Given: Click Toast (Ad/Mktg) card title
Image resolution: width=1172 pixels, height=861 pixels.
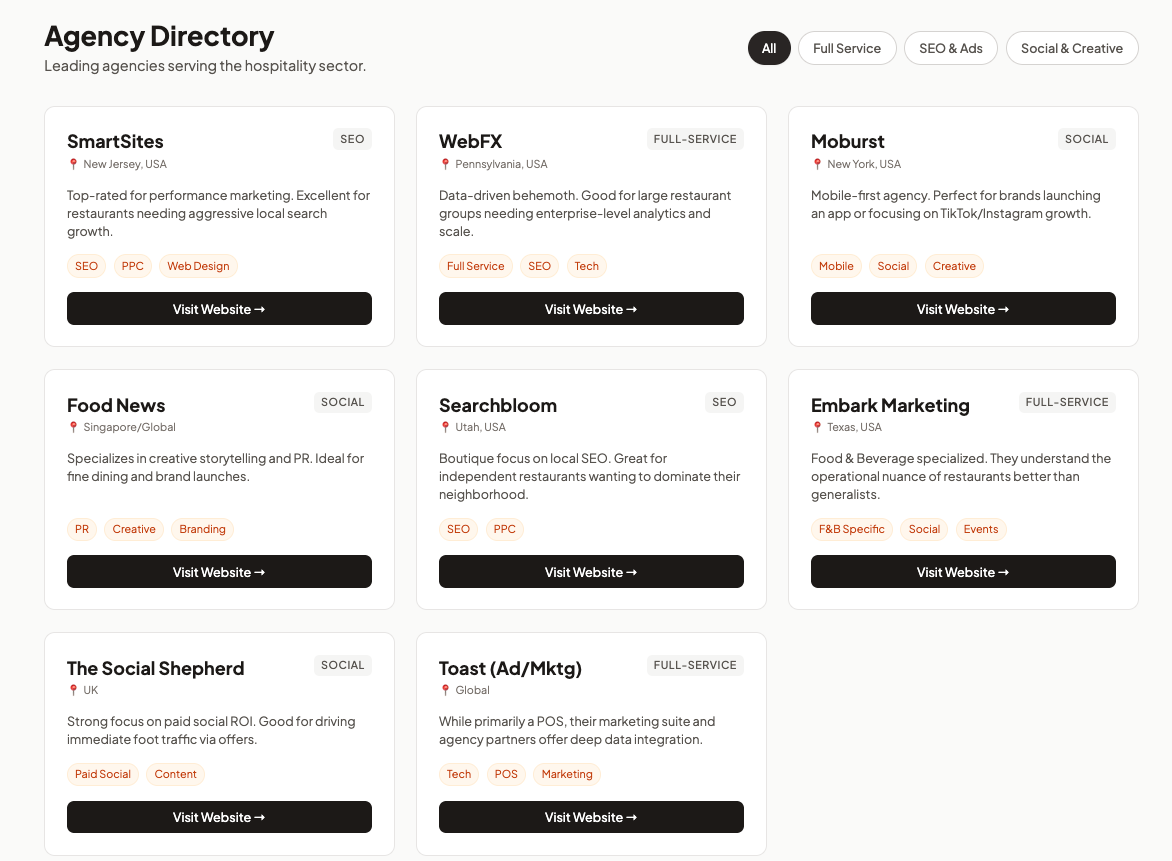Looking at the screenshot, I should click(x=511, y=668).
